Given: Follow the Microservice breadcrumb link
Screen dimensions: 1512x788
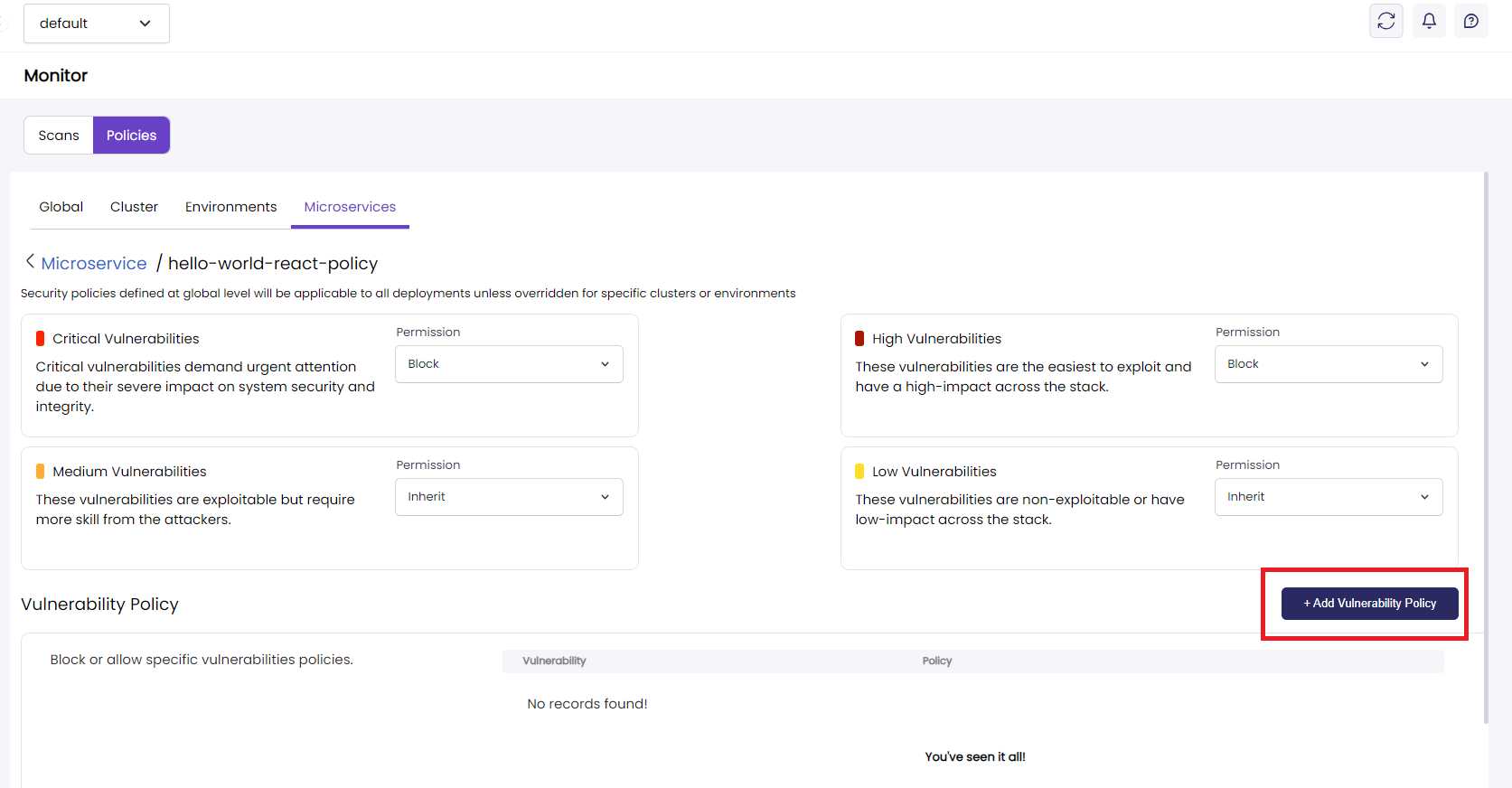Looking at the screenshot, I should click(94, 264).
